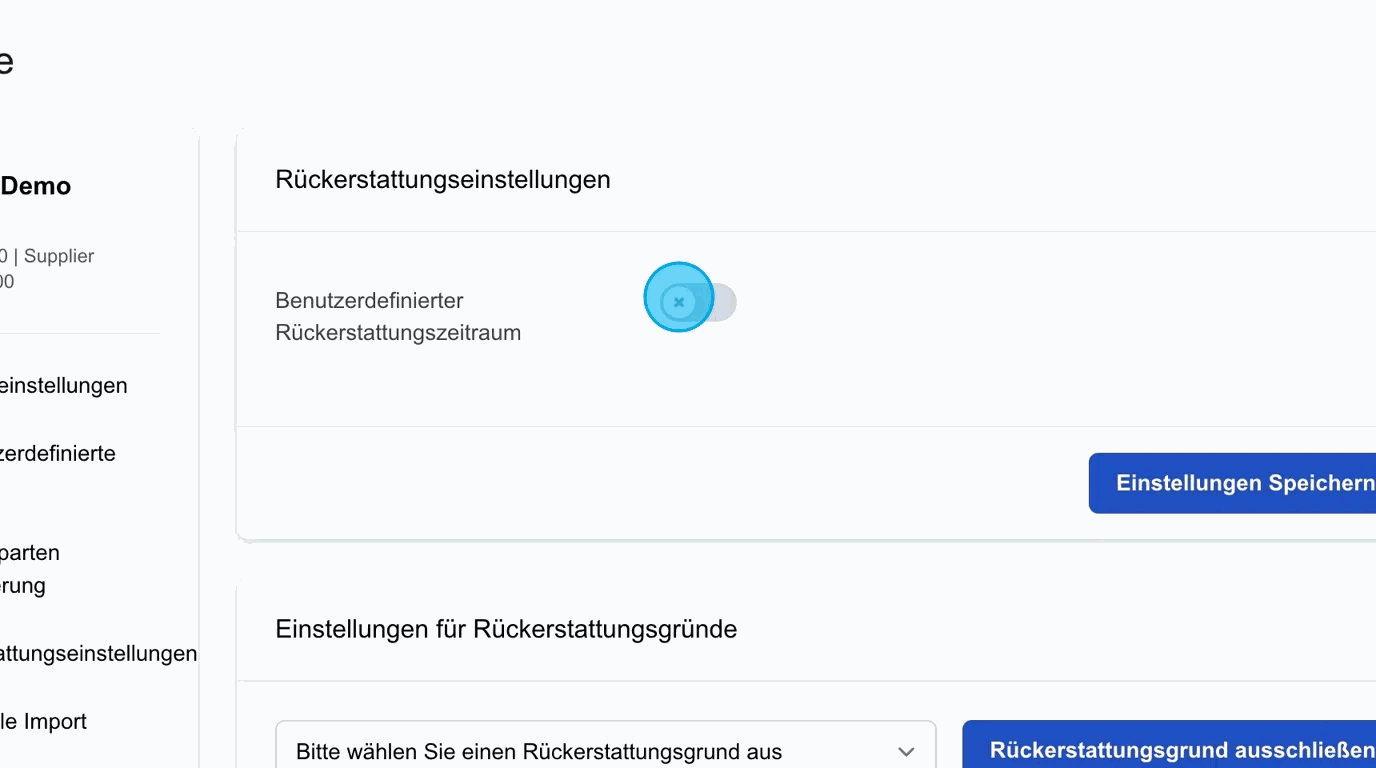Select sidebar entry ending in 'le Import'

(x=43, y=721)
